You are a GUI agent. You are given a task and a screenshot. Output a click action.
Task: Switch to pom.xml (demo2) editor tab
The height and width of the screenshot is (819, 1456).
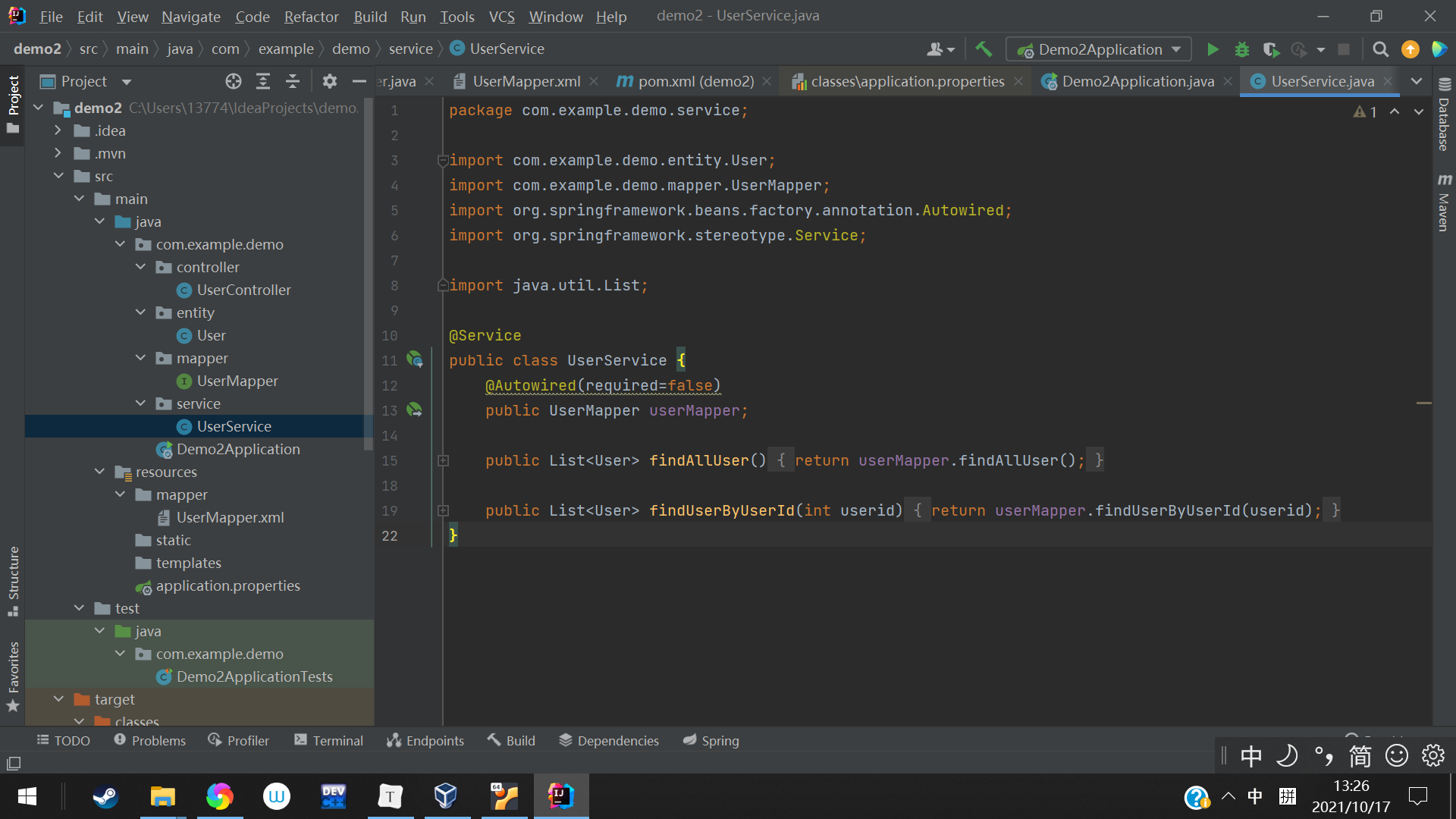(695, 81)
